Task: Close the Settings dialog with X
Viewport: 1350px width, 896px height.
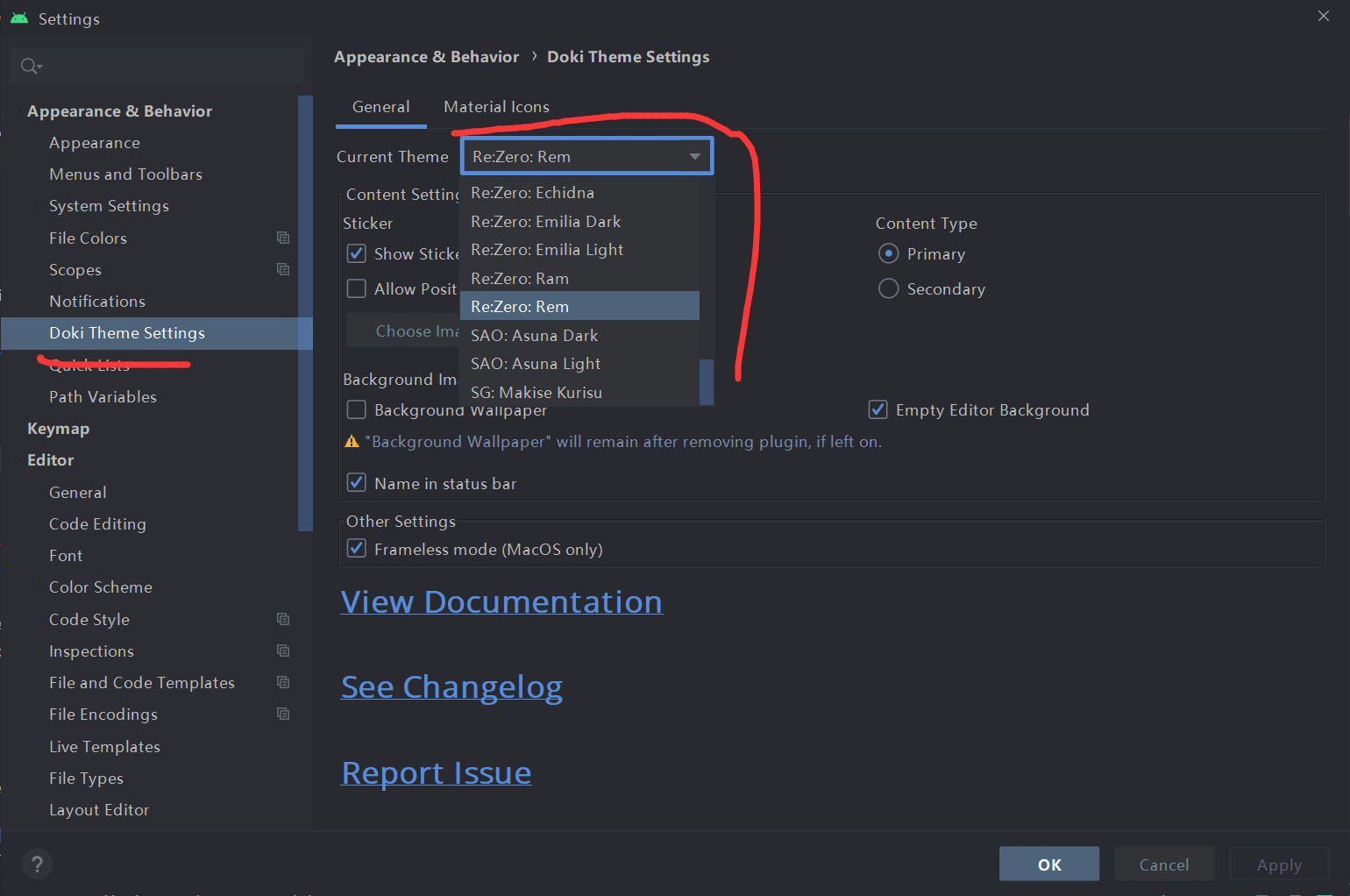Action: [1324, 16]
